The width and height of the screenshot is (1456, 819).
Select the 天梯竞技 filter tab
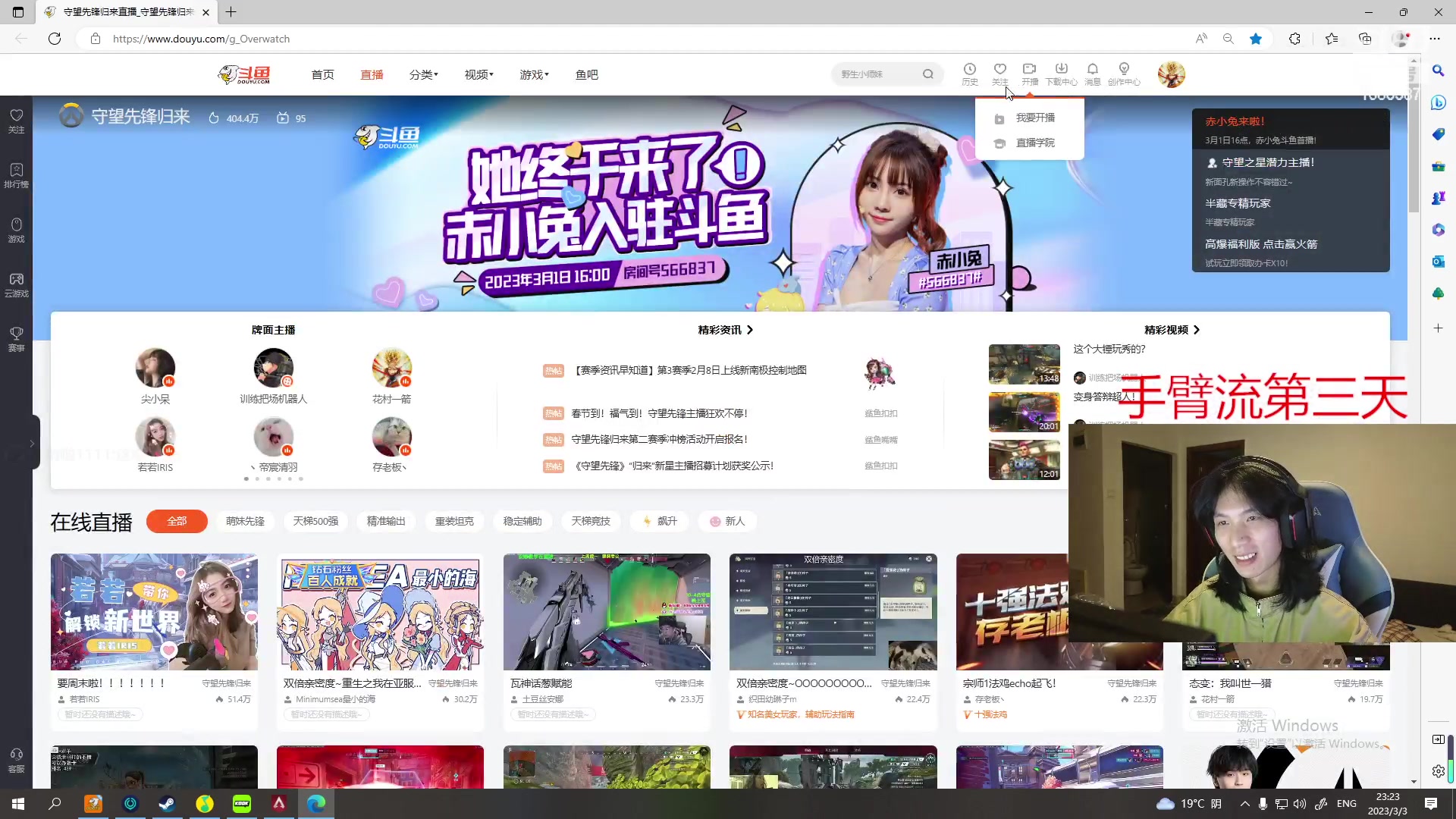(x=591, y=521)
